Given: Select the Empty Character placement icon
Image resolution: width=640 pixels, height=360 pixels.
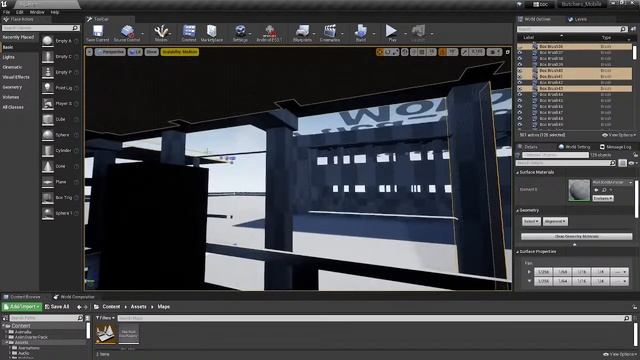Looking at the screenshot, I should click(x=48, y=57).
